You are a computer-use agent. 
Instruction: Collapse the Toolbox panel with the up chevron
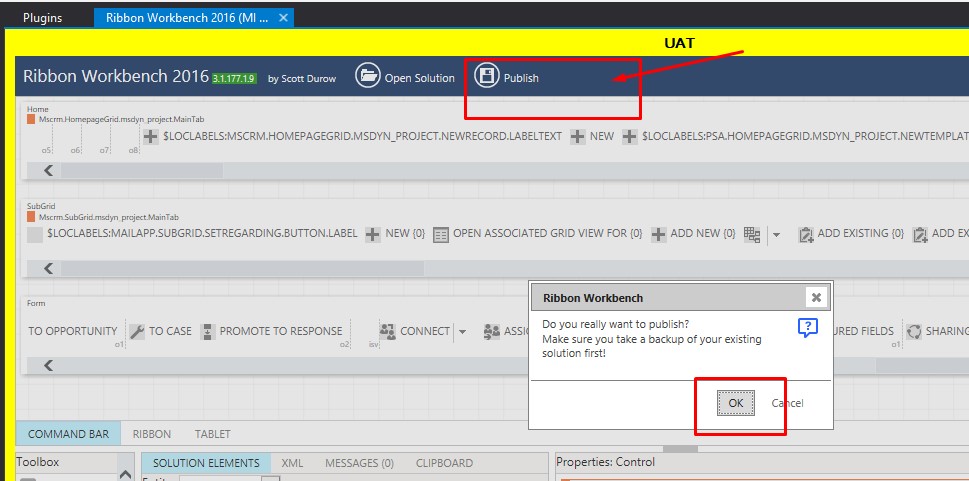pyautogui.click(x=125, y=473)
